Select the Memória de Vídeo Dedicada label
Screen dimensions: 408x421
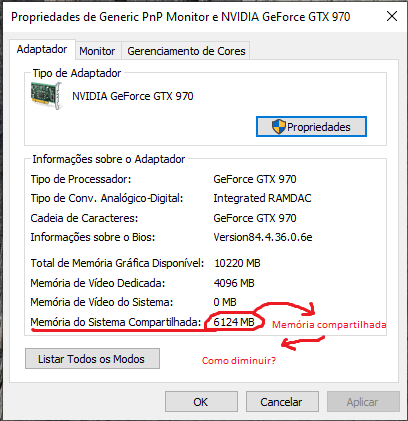98,283
